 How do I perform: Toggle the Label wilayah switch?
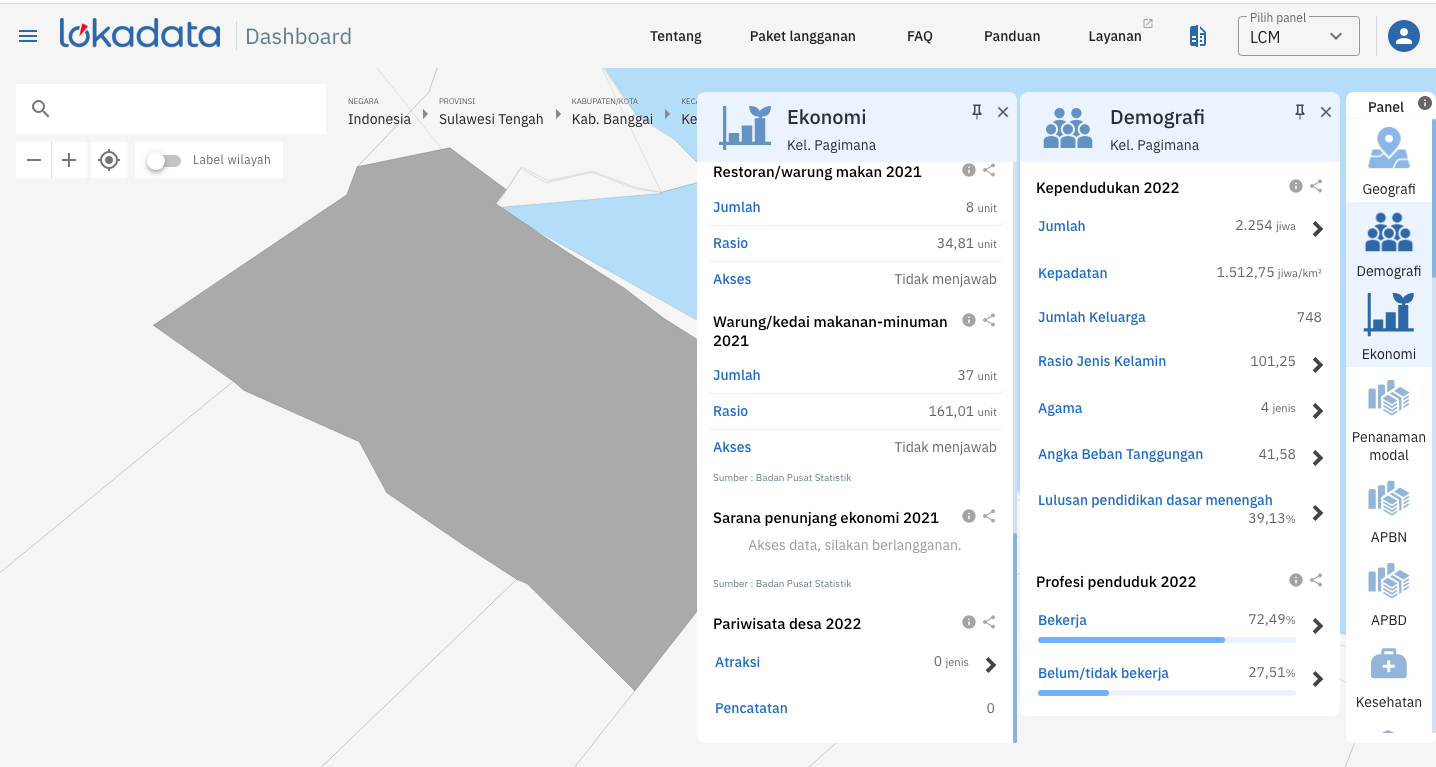(x=163, y=160)
